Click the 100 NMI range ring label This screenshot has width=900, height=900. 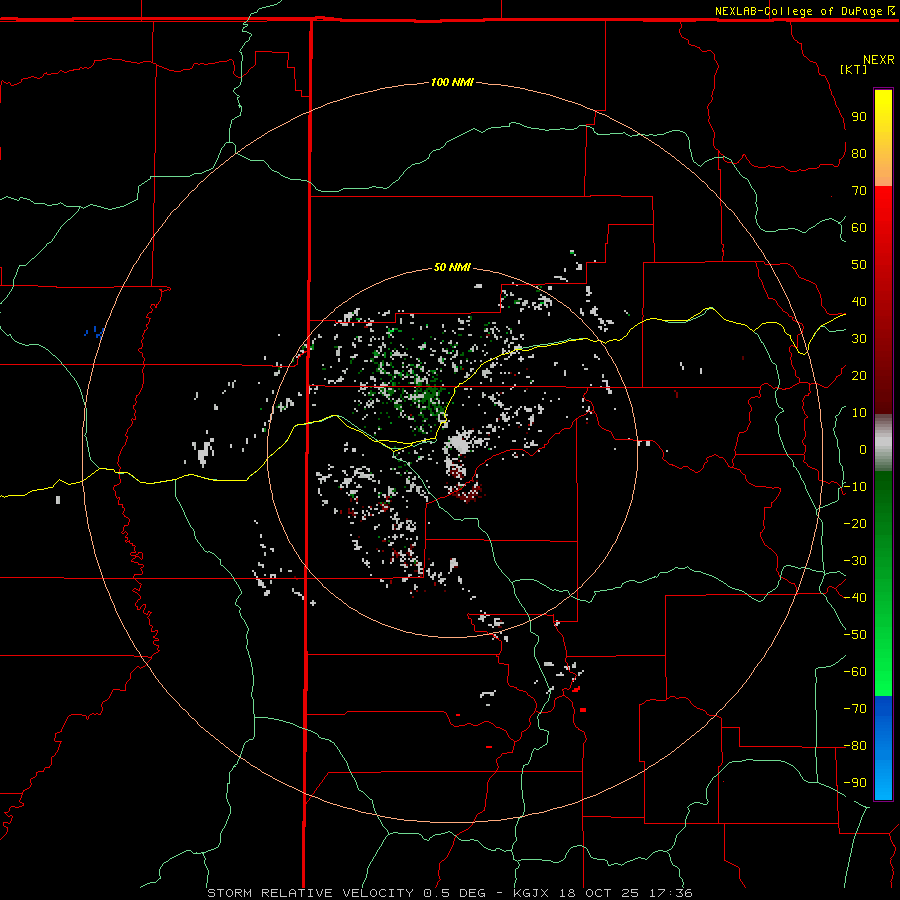pos(452,82)
